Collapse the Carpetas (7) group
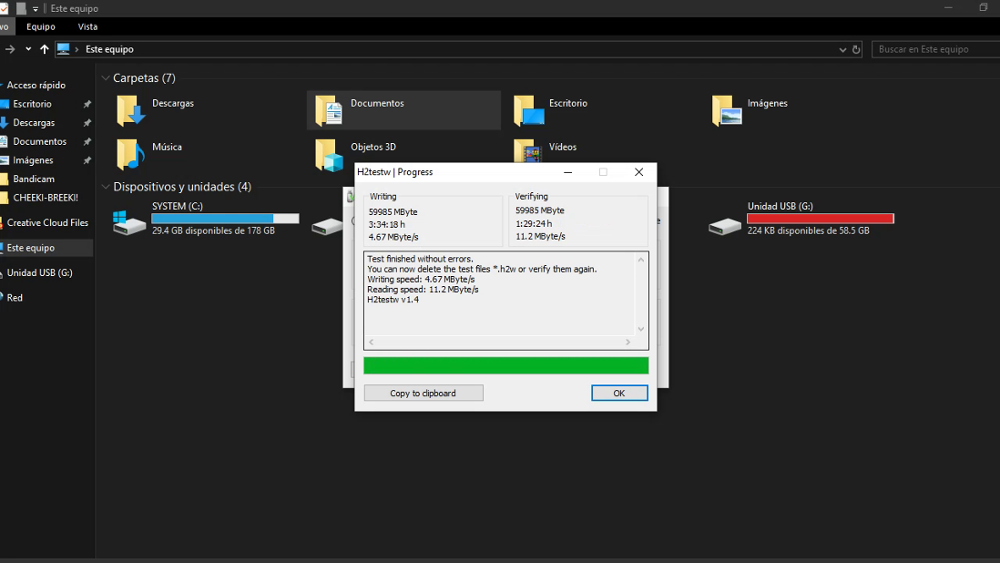 tap(105, 78)
